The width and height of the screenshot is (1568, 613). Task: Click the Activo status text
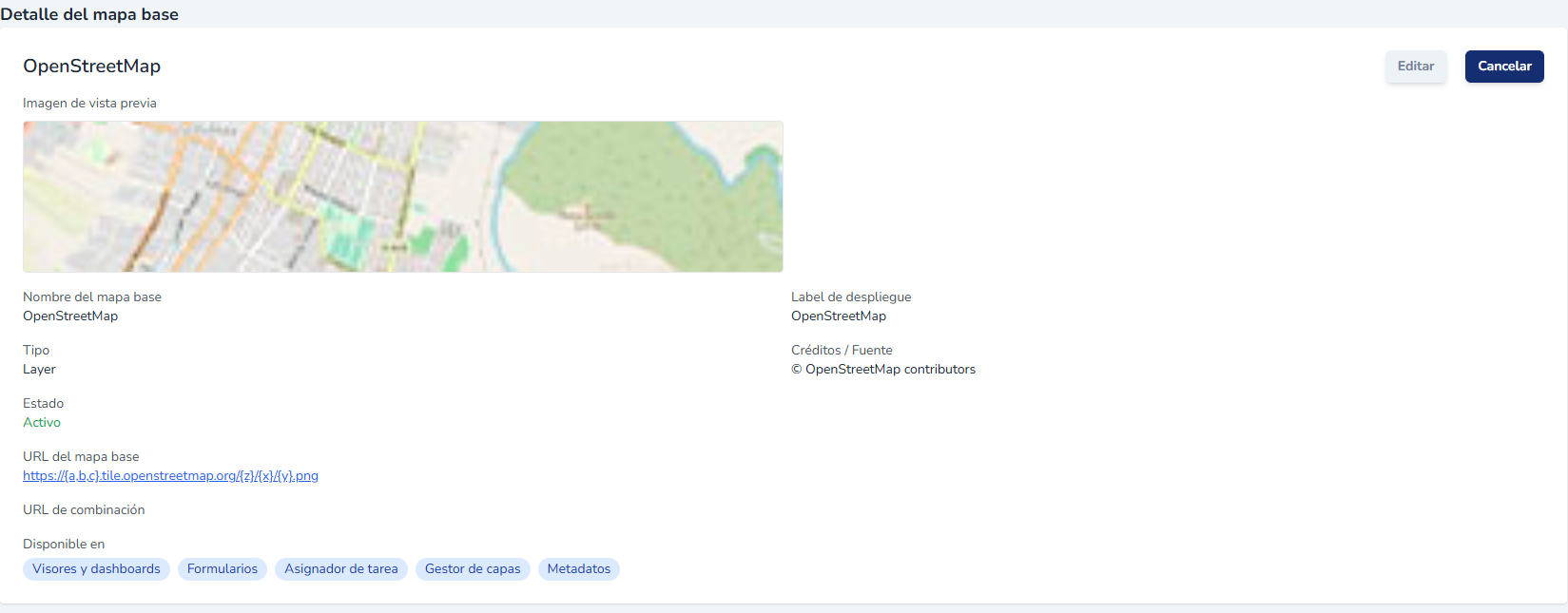click(42, 423)
